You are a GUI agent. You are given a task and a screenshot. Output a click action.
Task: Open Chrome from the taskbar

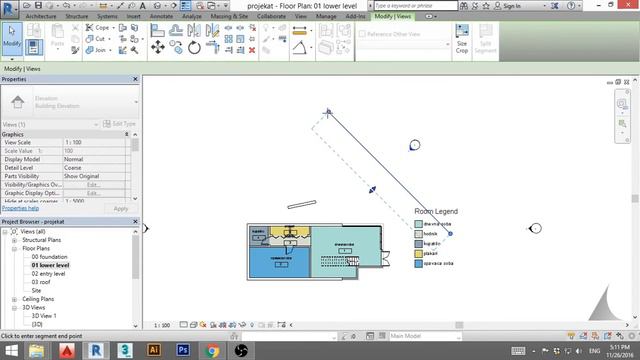pos(212,350)
